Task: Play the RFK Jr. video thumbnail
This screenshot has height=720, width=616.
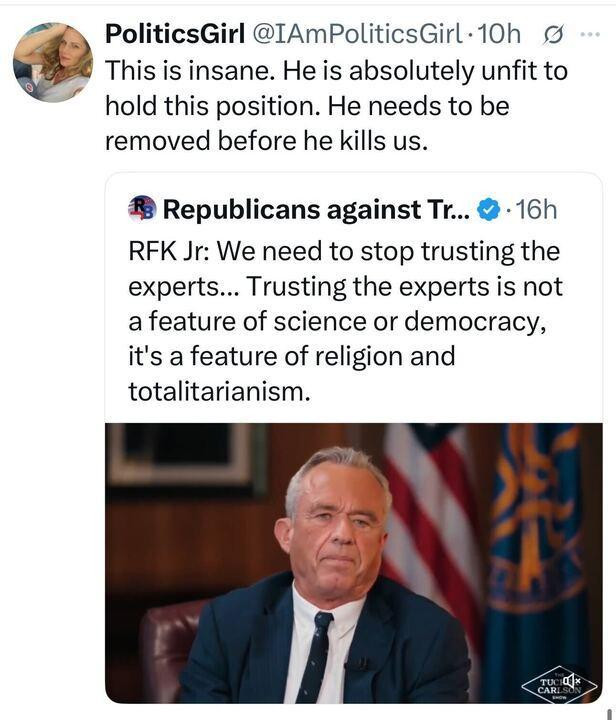Action: point(353,563)
